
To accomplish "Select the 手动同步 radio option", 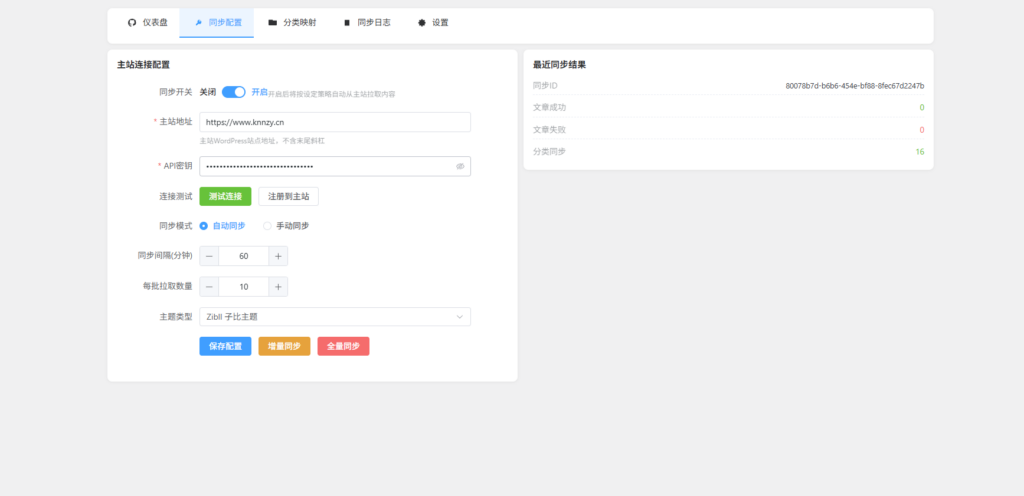I will [267, 226].
